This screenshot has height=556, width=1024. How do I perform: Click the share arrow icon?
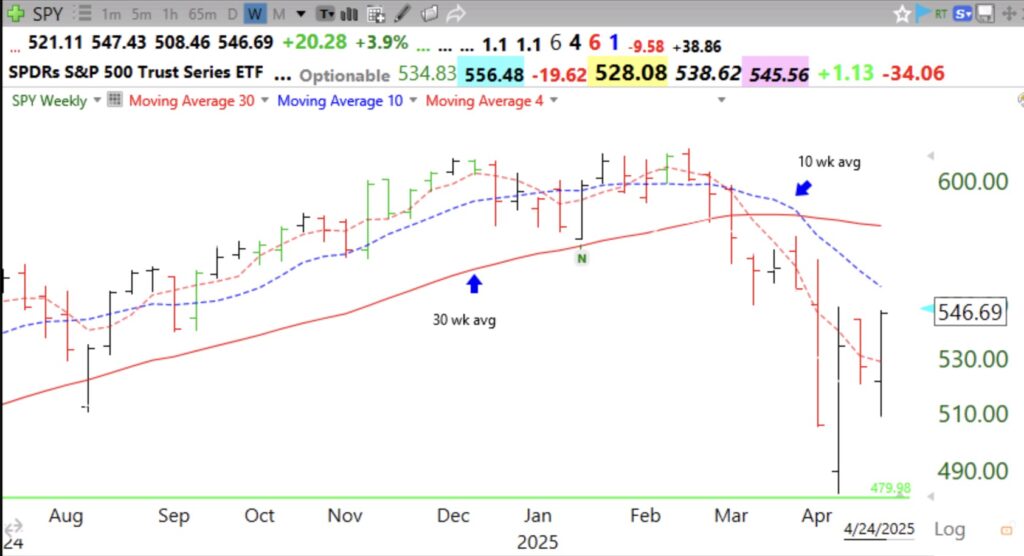456,13
